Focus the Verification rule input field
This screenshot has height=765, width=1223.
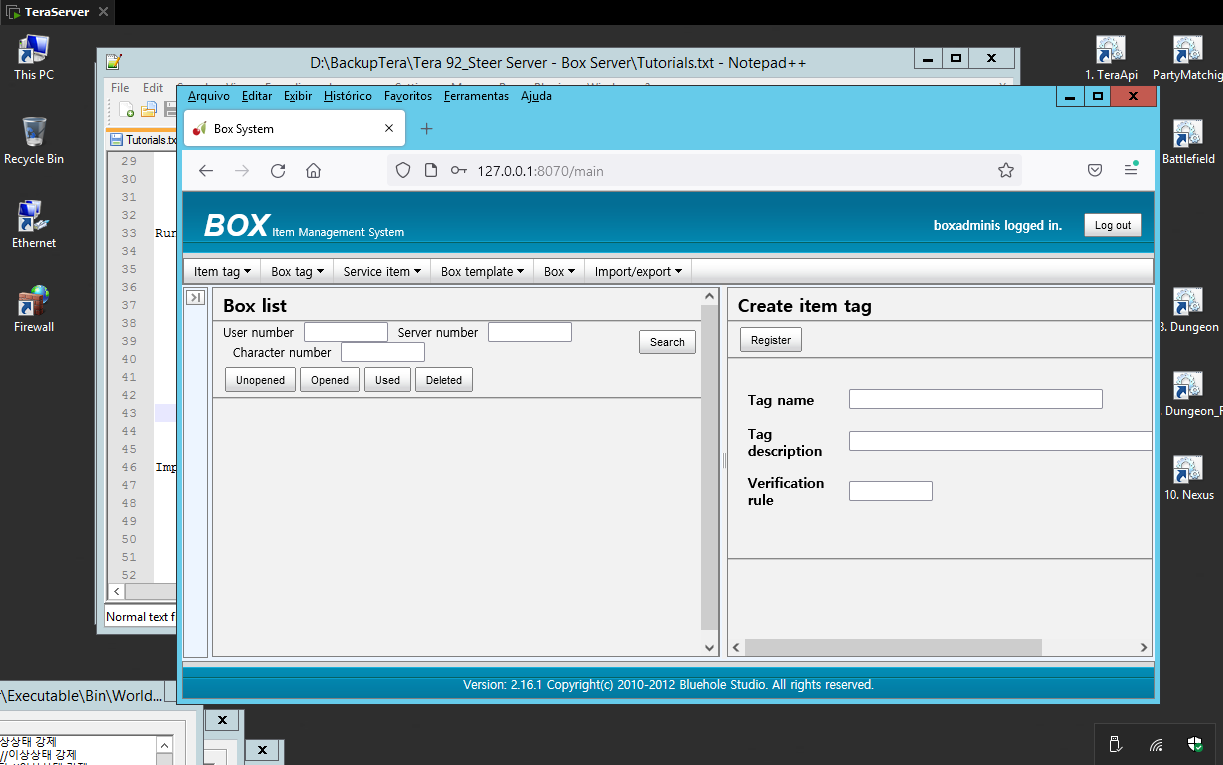click(891, 491)
